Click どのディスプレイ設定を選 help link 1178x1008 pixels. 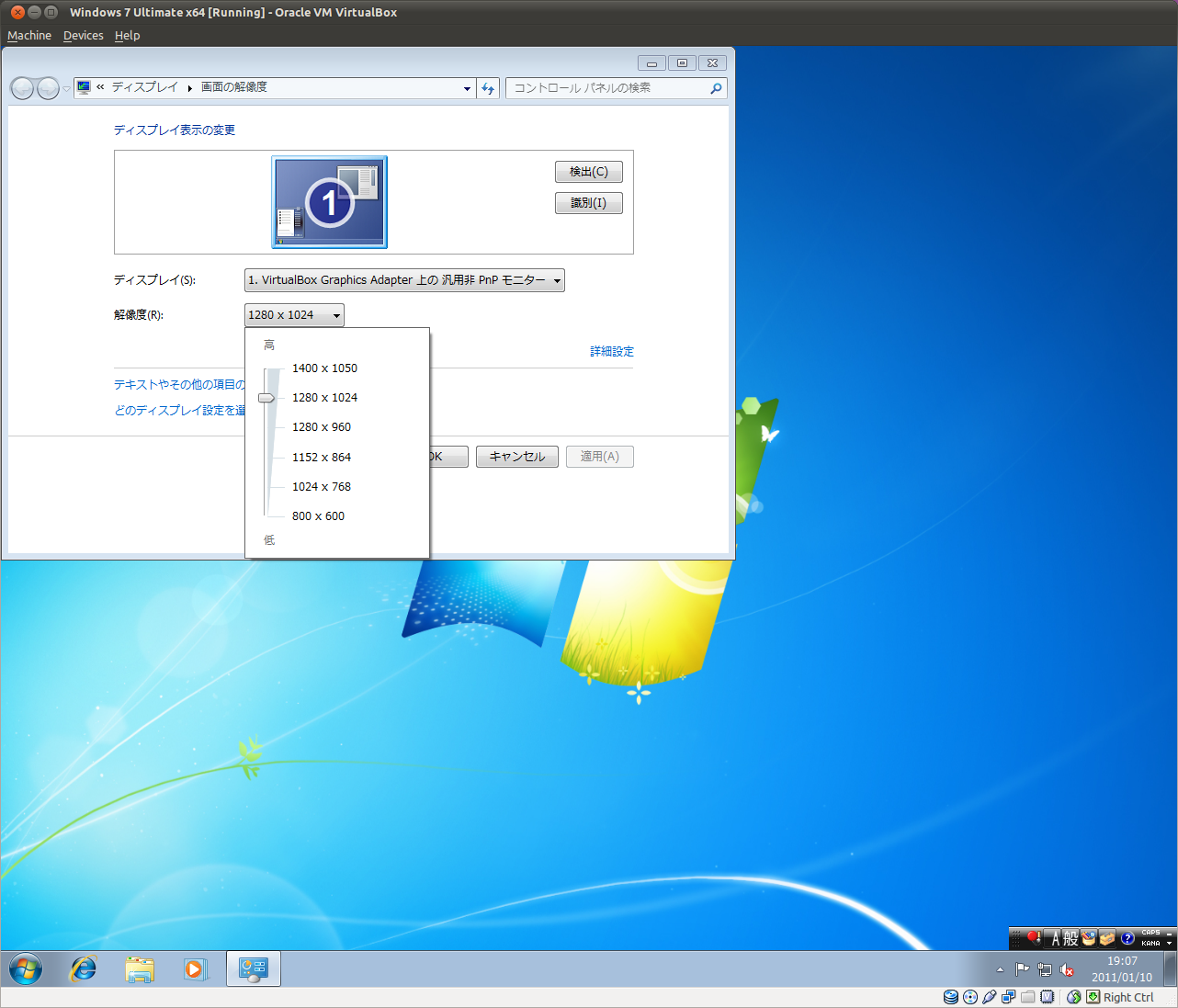coord(180,411)
